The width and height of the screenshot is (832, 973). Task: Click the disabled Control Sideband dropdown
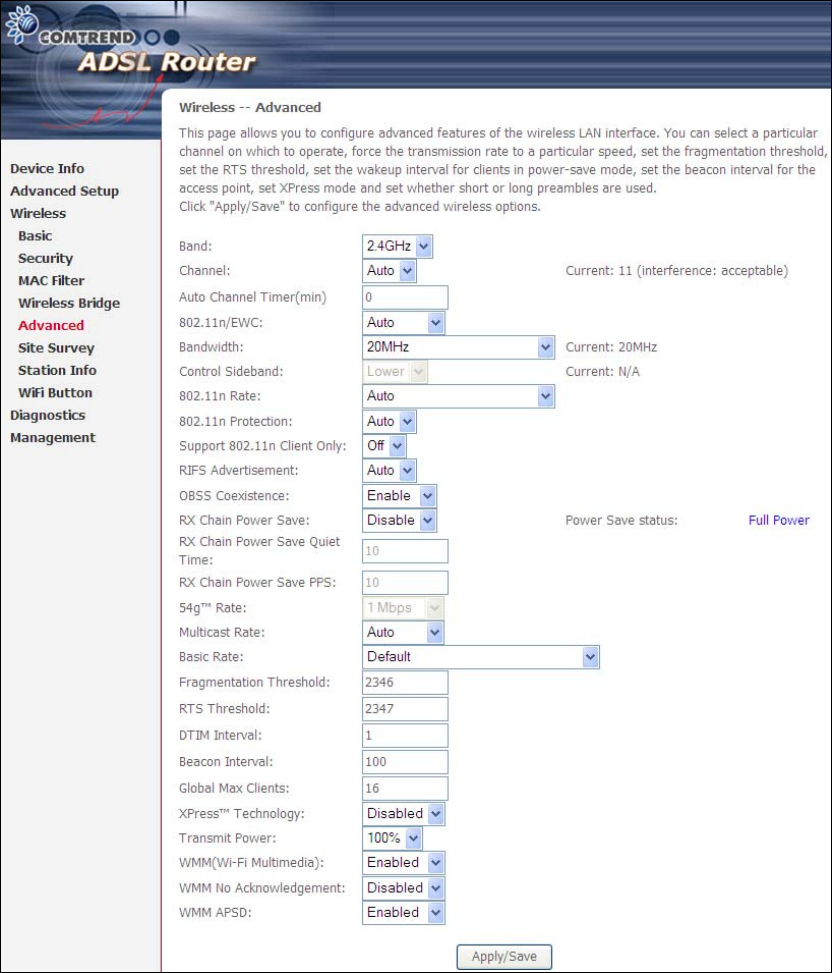(395, 372)
